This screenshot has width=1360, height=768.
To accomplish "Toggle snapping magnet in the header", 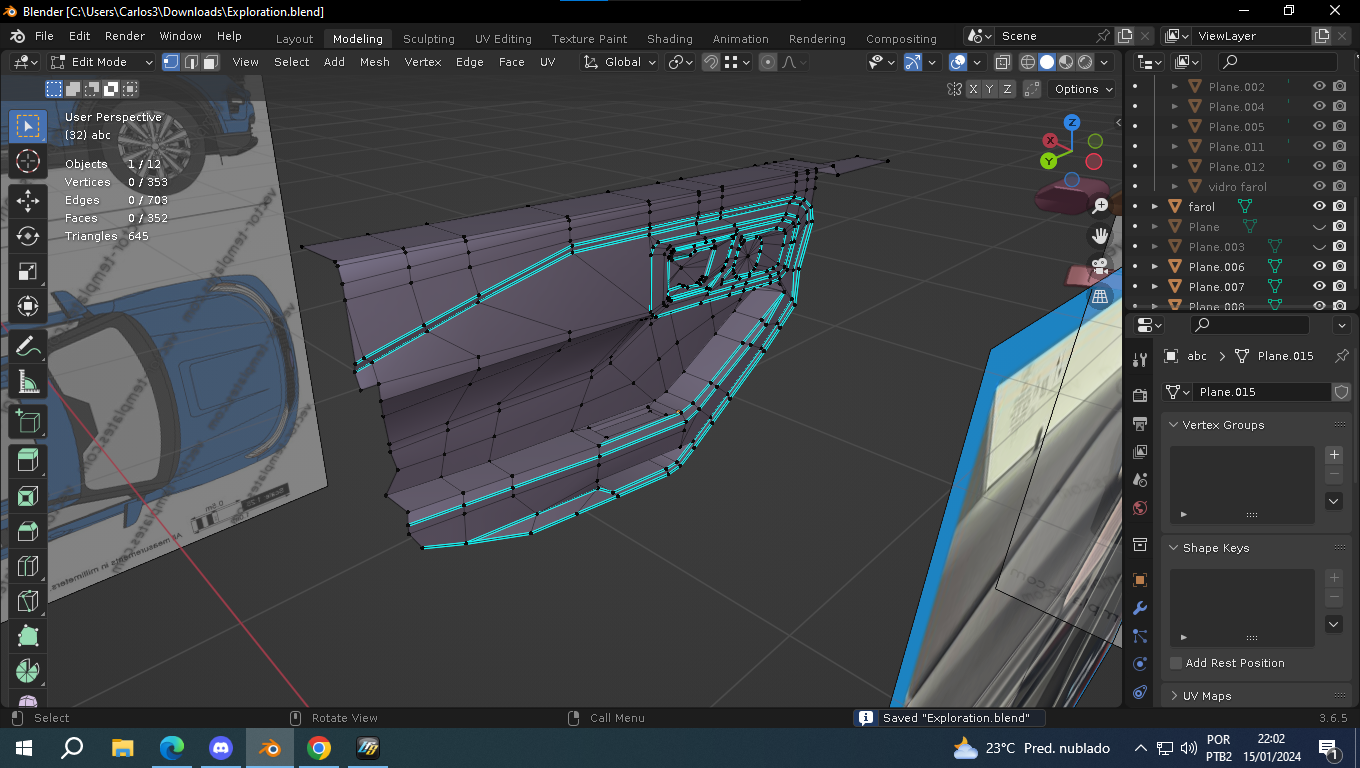I will tap(710, 62).
